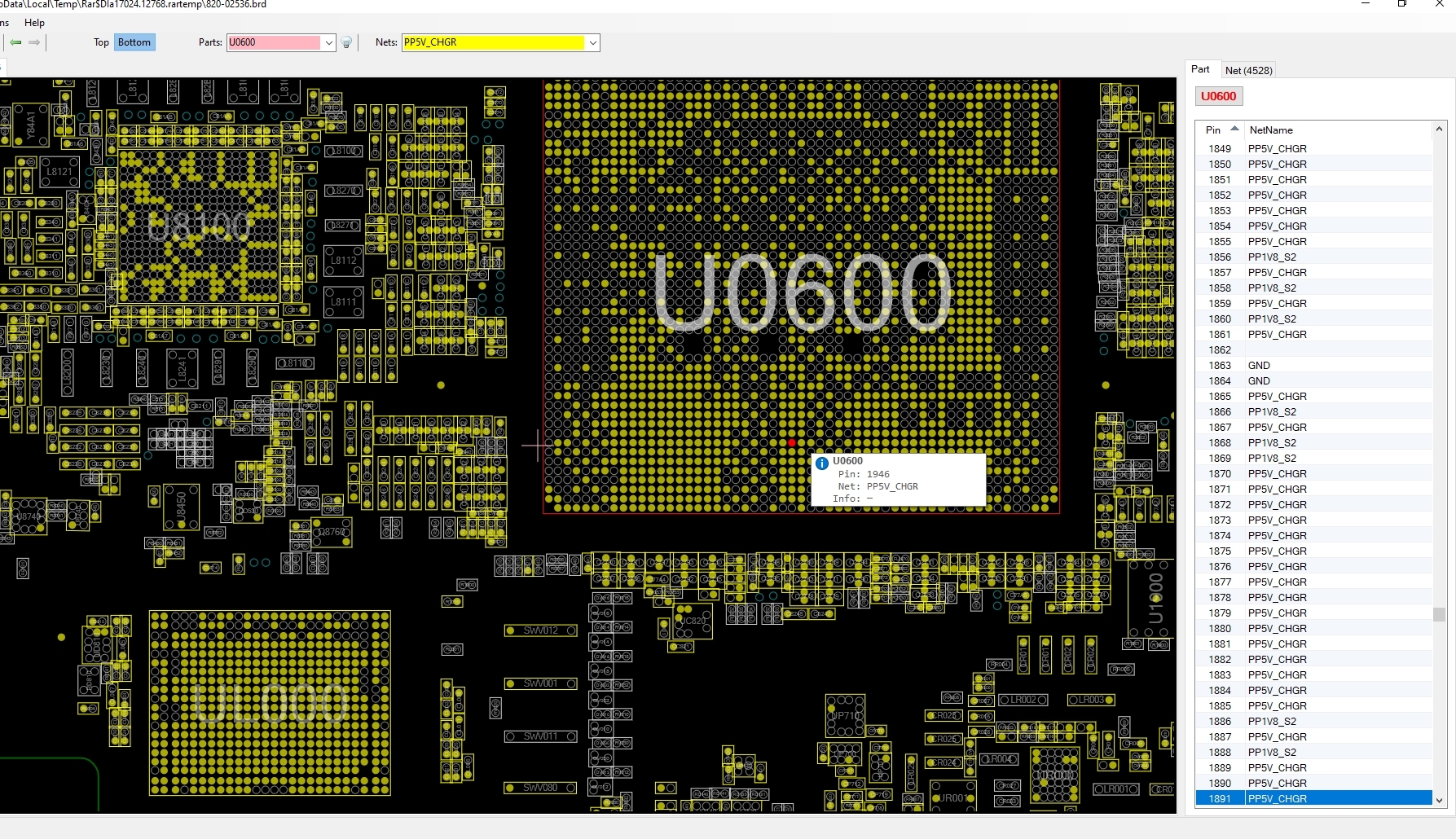Select the U8100 chip on the board
1456x839 pixels.
199,226
